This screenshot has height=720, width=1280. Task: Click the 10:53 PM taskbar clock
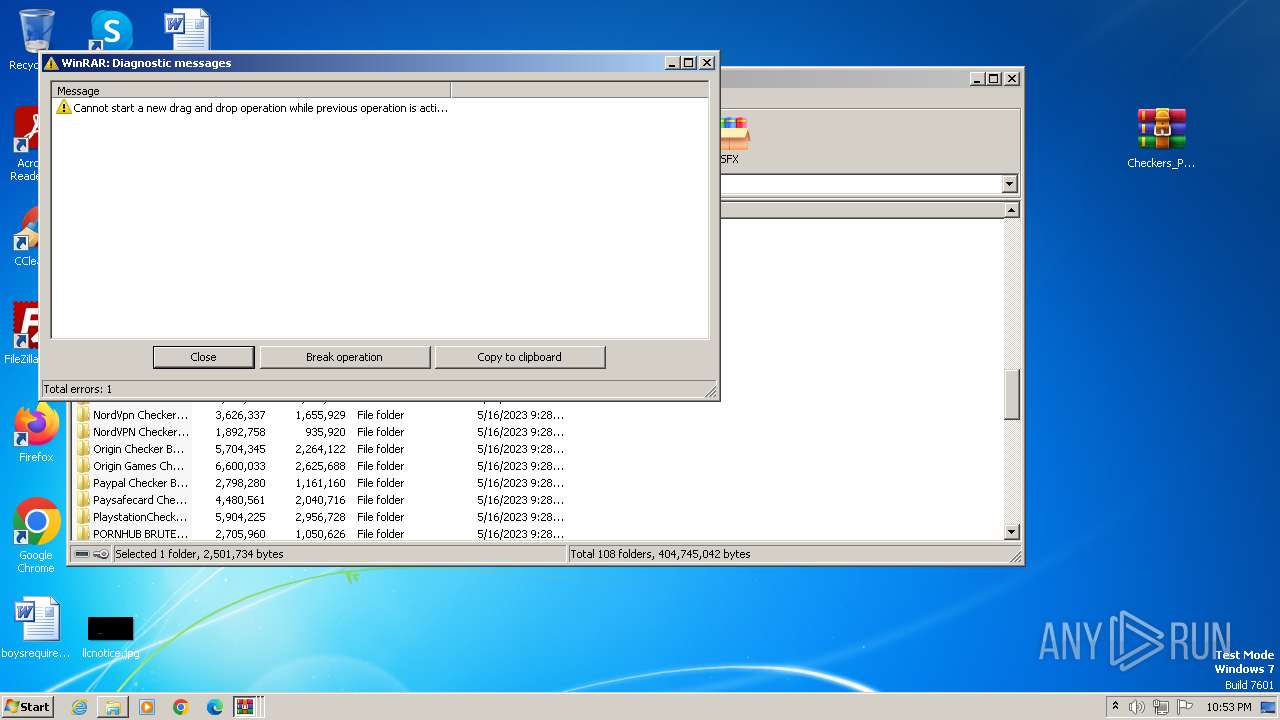pos(1228,707)
